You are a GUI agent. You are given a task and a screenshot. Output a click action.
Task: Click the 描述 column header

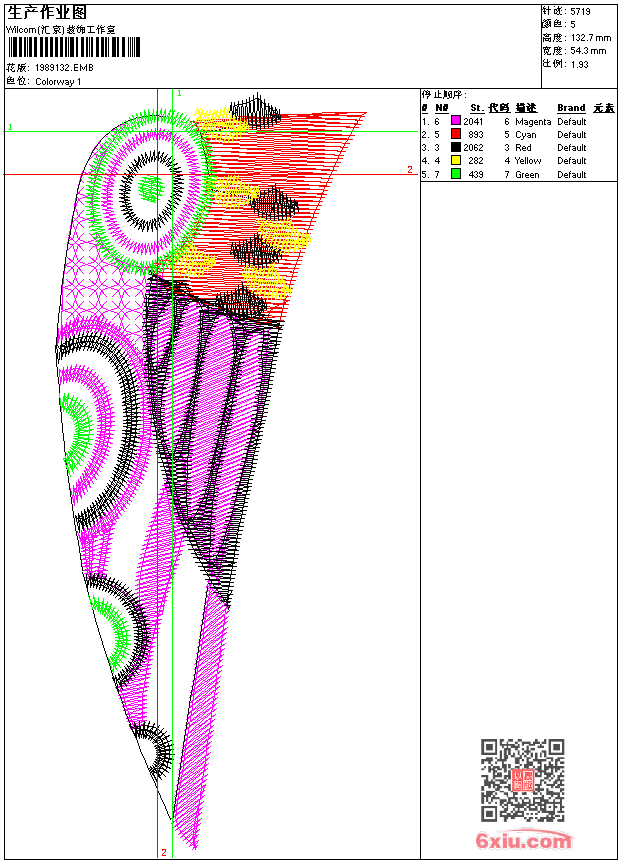tap(526, 108)
